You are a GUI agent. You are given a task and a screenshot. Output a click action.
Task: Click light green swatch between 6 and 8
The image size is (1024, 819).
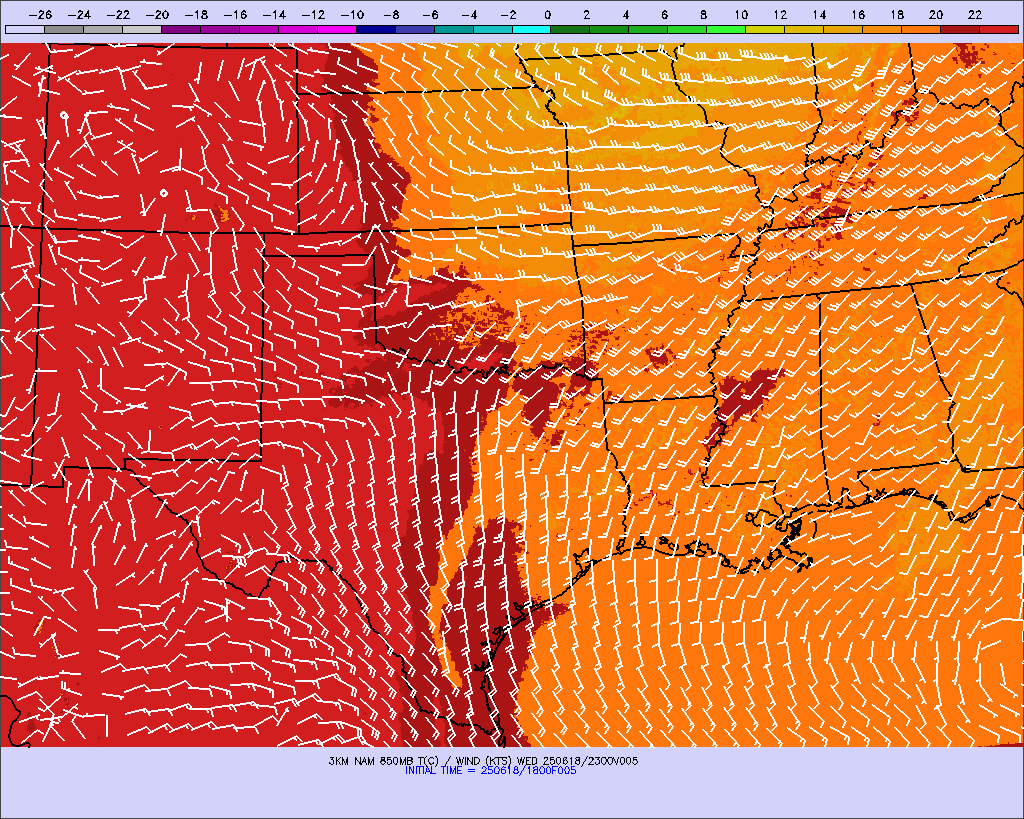tap(688, 29)
